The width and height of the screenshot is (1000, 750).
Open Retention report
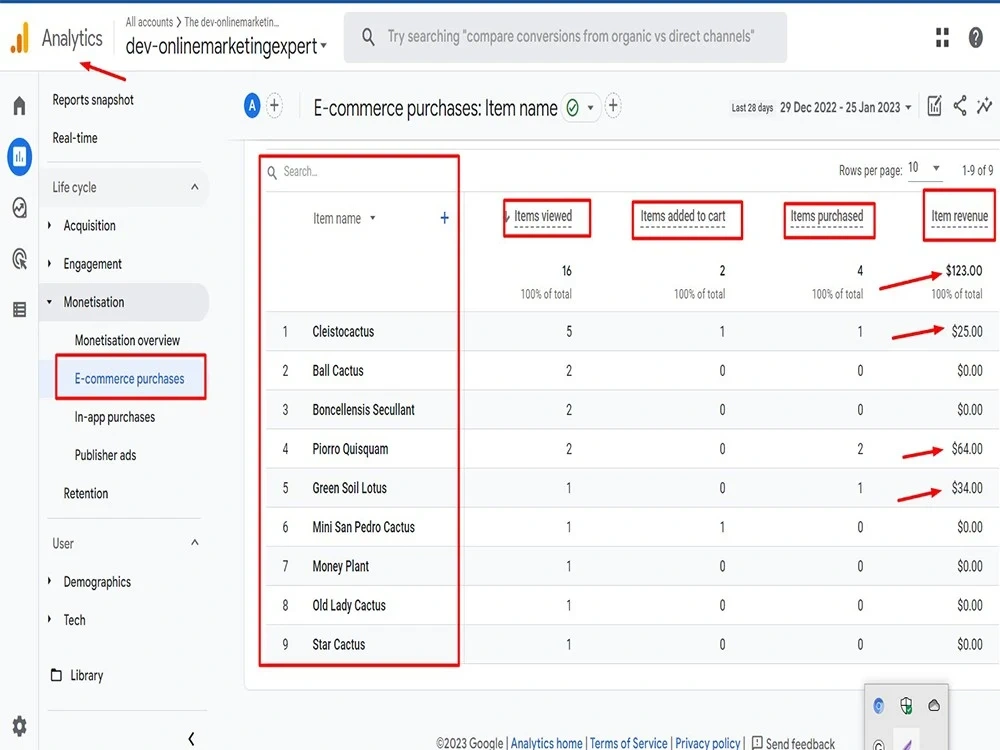point(85,493)
